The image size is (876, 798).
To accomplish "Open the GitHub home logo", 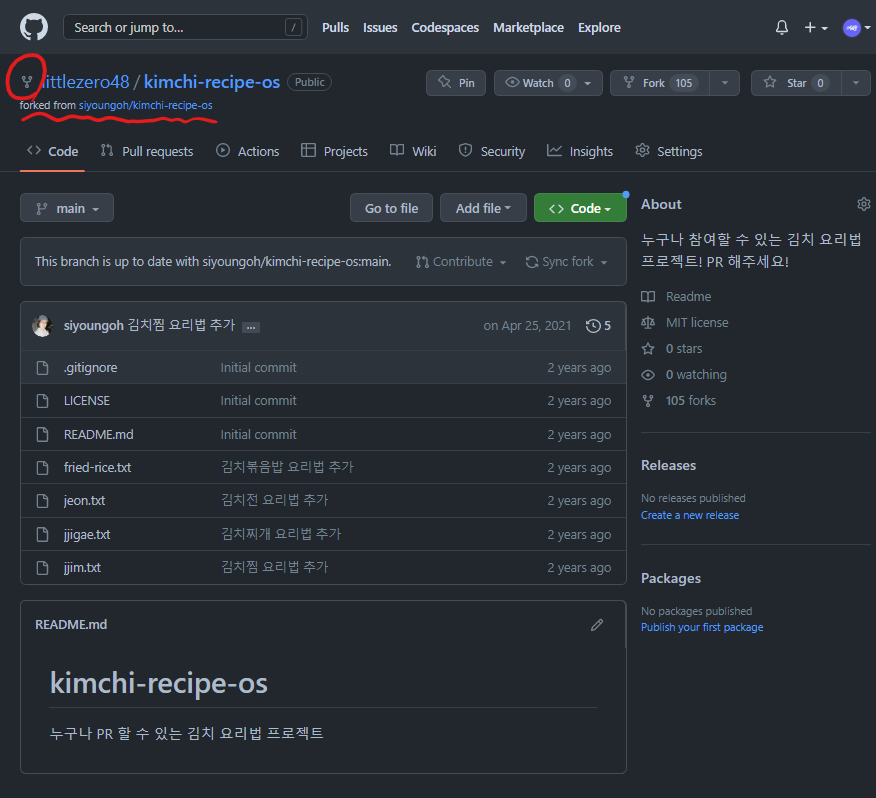I will [34, 27].
